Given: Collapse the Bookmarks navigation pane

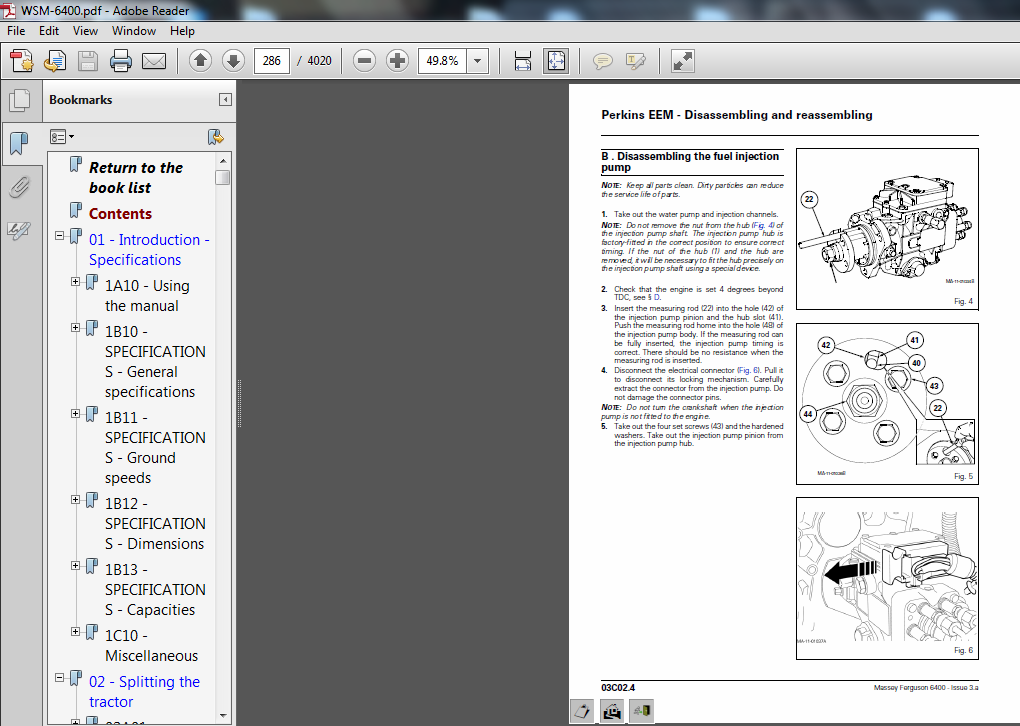Looking at the screenshot, I should click(x=225, y=100).
